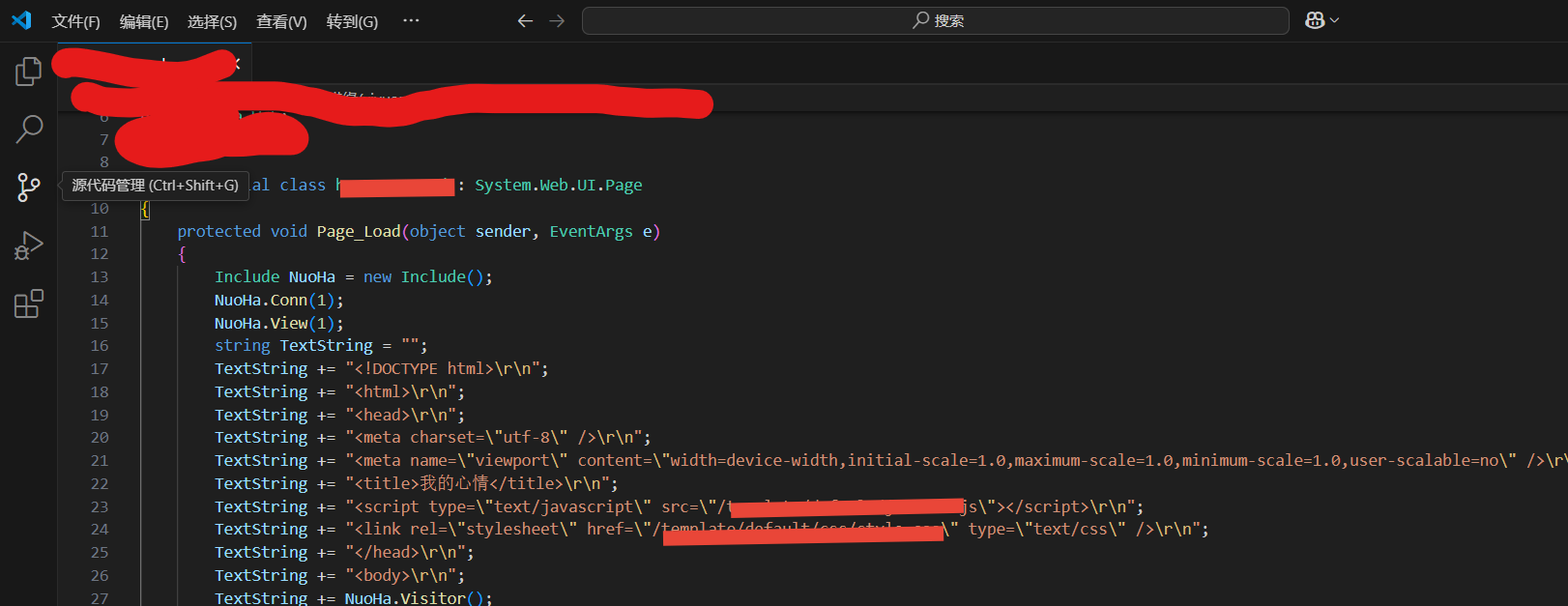Click the Page_Load method name
The height and width of the screenshot is (606, 1568).
pyautogui.click(x=358, y=231)
